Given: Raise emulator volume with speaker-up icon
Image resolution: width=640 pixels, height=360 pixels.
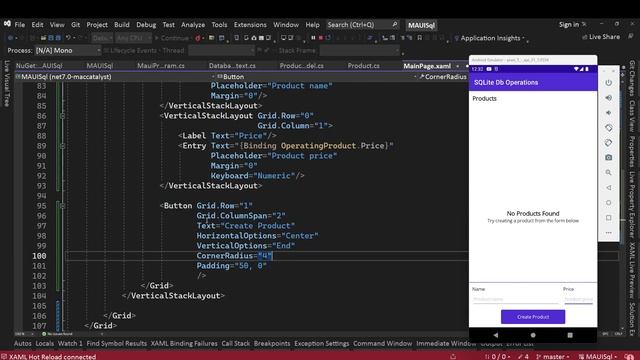Looking at the screenshot, I should pos(609,98).
